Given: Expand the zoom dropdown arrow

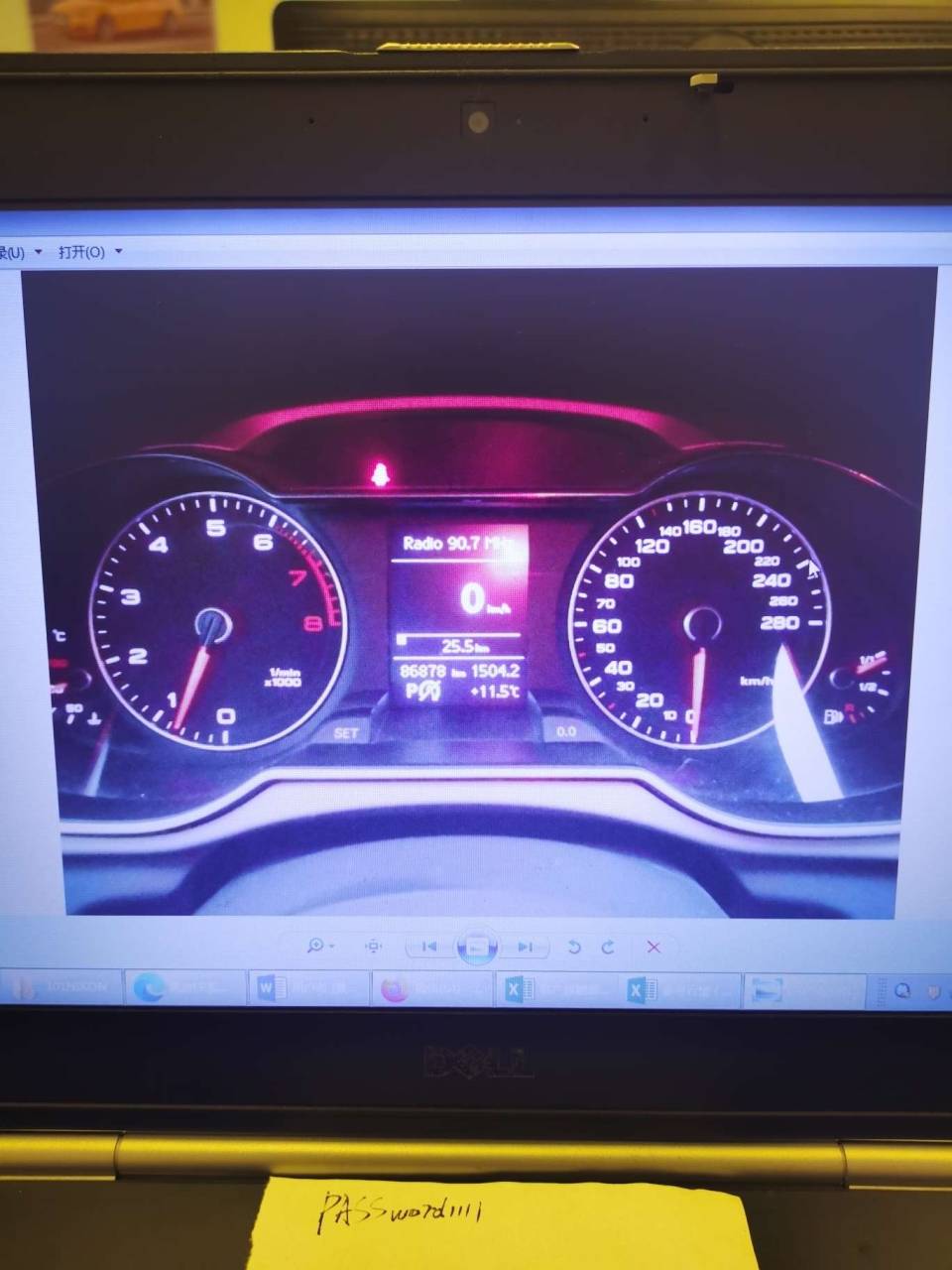Looking at the screenshot, I should tap(331, 947).
